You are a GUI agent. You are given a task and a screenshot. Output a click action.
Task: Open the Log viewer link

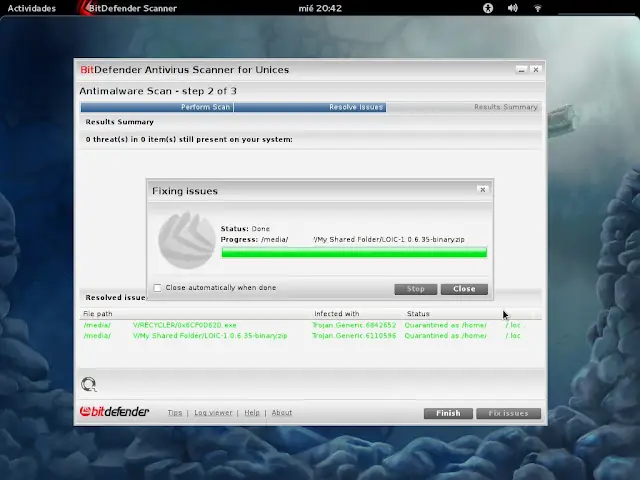213,413
